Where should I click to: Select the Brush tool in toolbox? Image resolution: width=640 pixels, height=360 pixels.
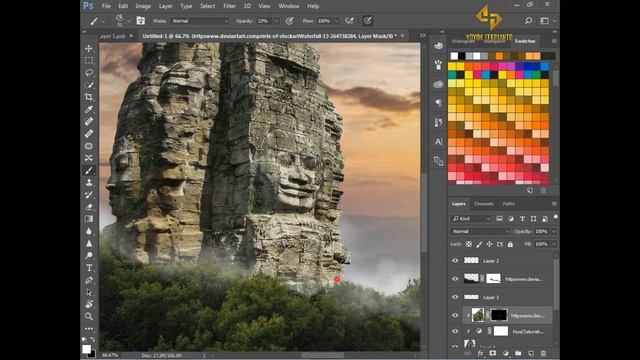pyautogui.click(x=89, y=170)
